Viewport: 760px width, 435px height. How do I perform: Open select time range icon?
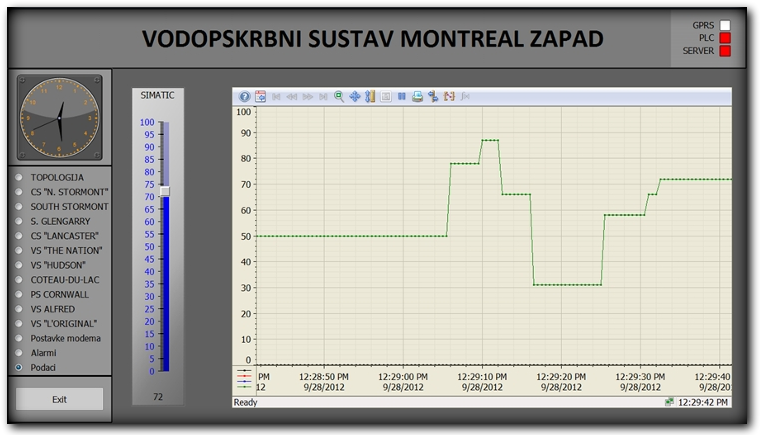449,97
